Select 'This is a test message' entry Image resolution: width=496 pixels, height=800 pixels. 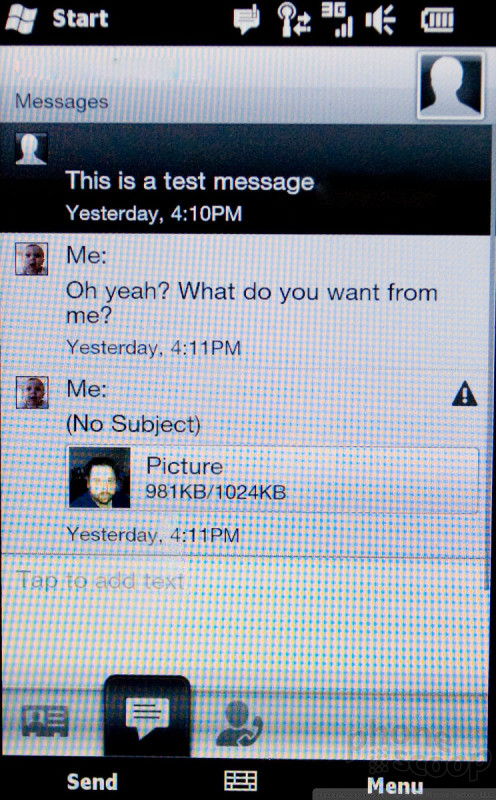coord(245,179)
